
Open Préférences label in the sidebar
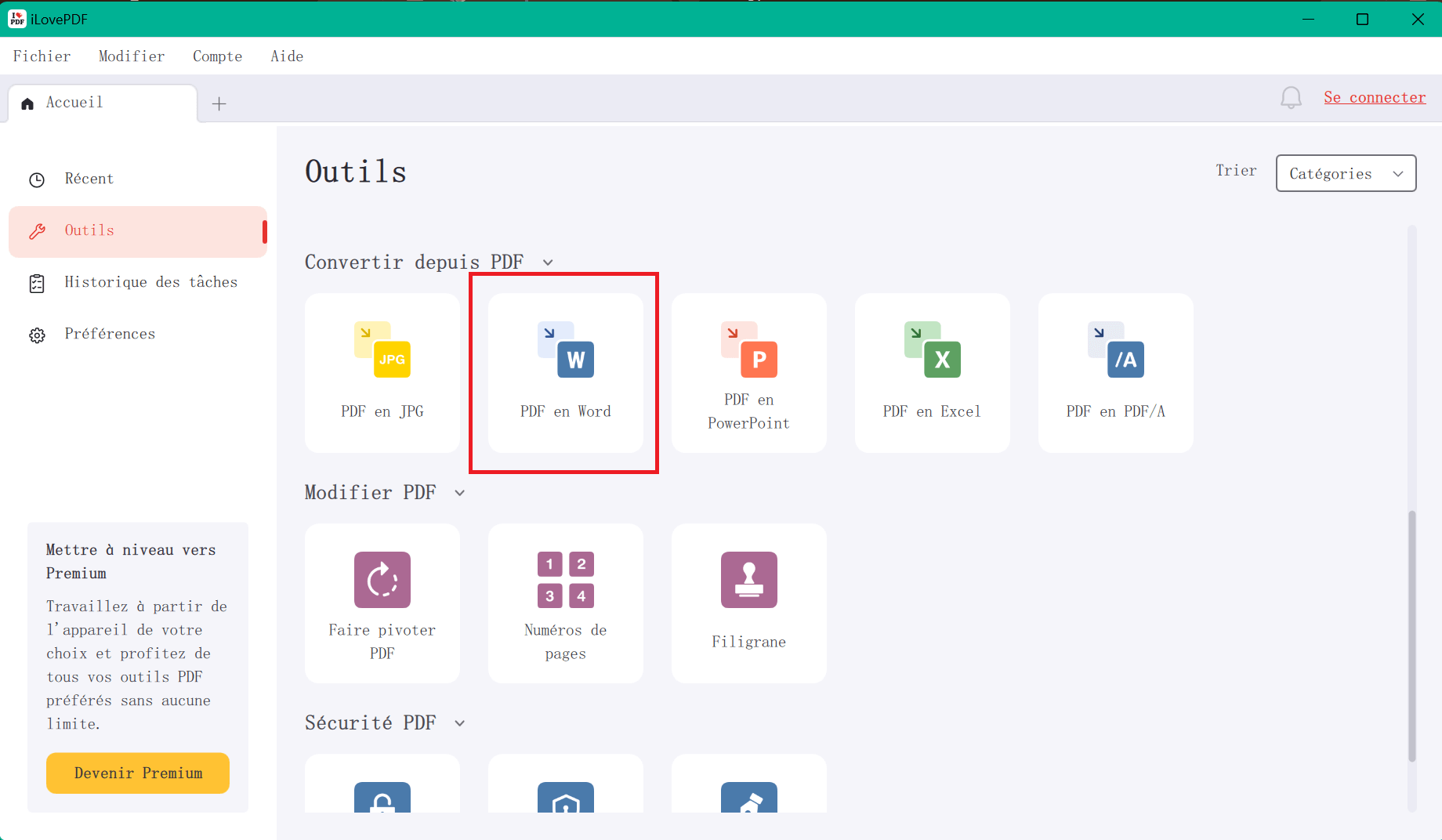point(110,334)
